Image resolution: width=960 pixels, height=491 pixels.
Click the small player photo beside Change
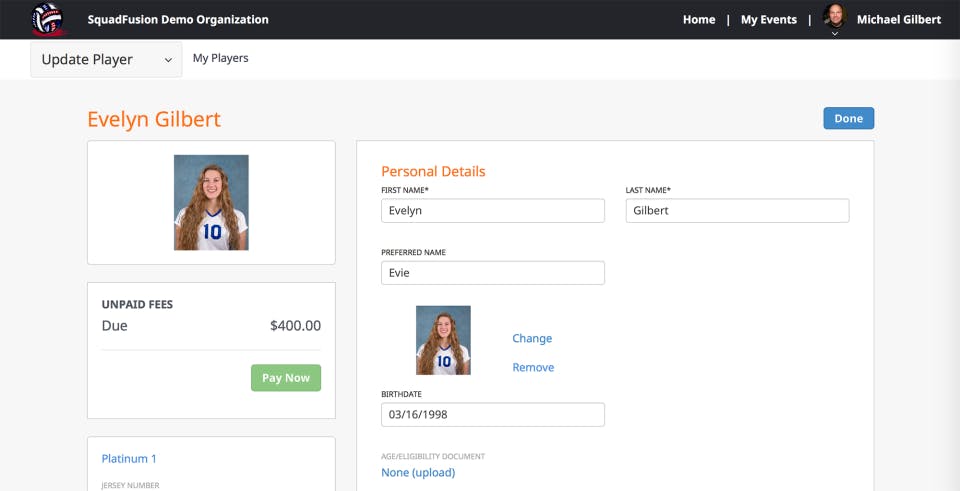(443, 340)
